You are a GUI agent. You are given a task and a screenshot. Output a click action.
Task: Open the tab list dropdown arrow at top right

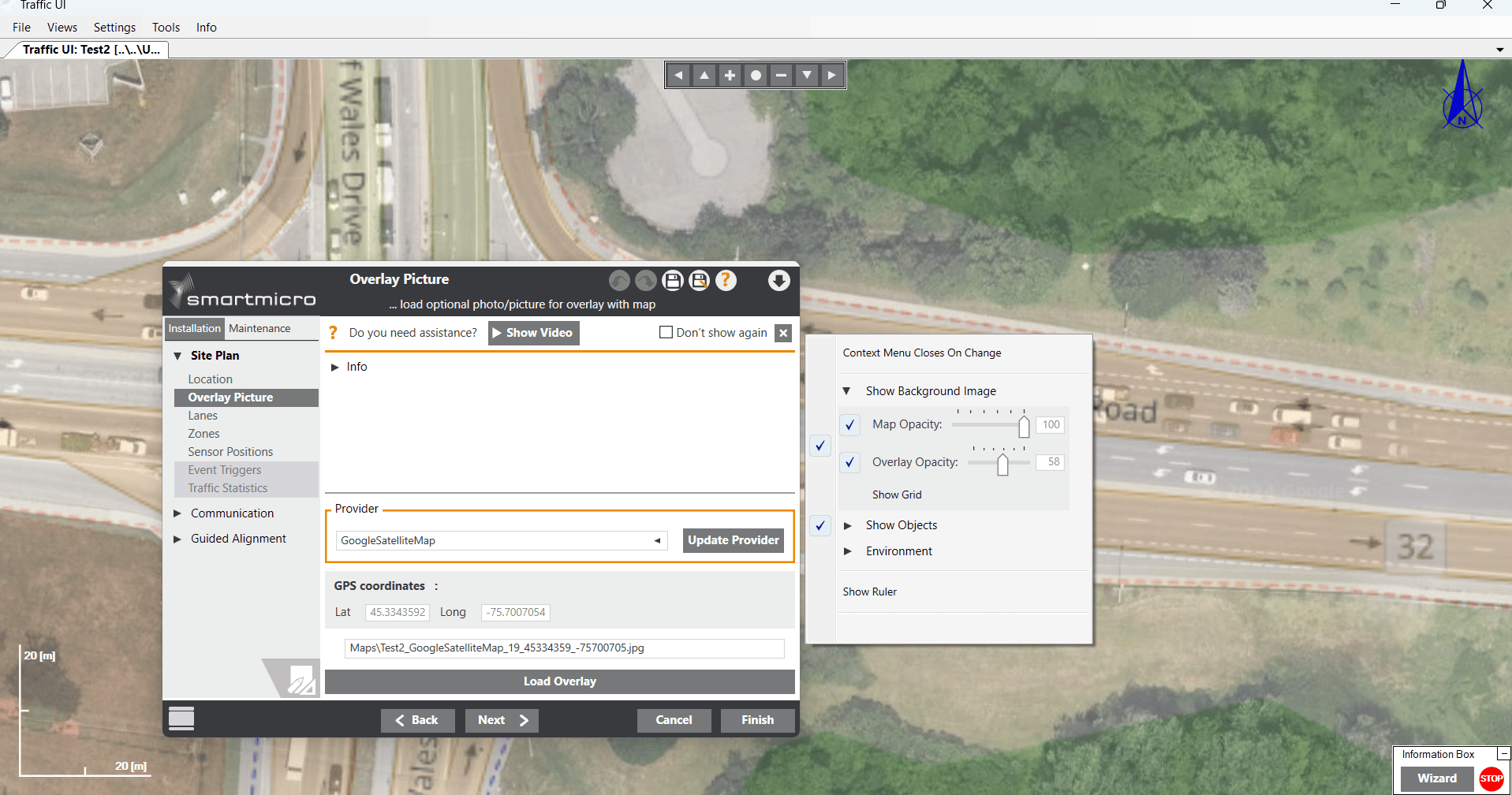pyautogui.click(x=1500, y=50)
